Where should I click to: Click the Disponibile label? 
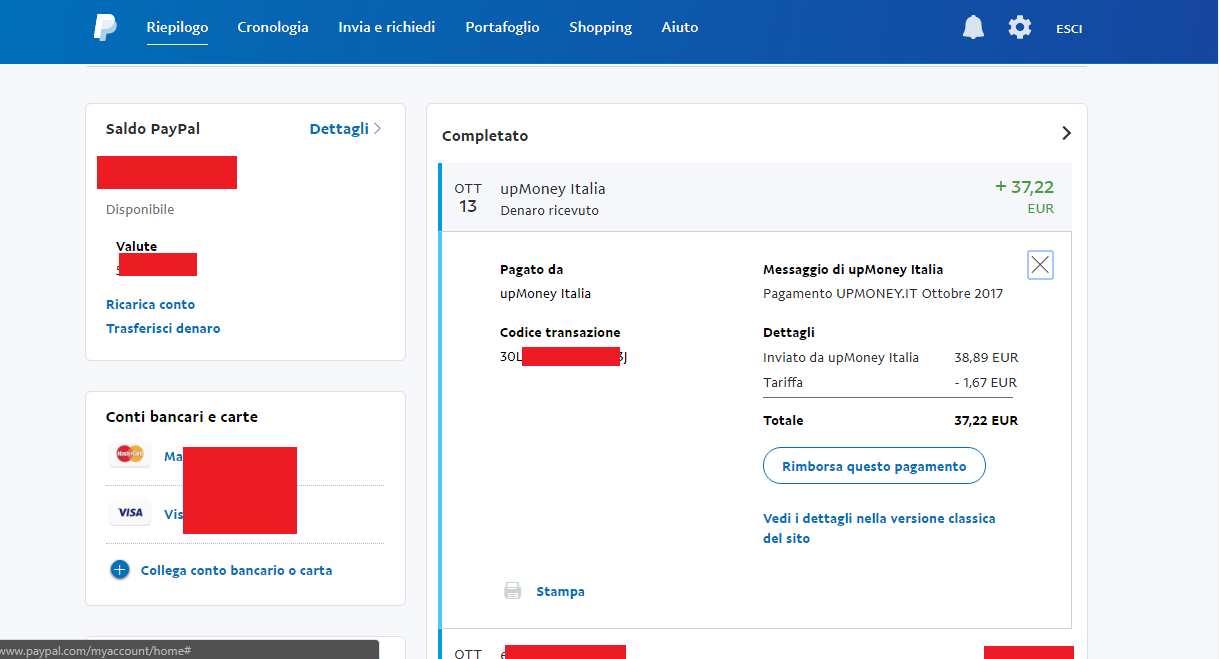140,210
